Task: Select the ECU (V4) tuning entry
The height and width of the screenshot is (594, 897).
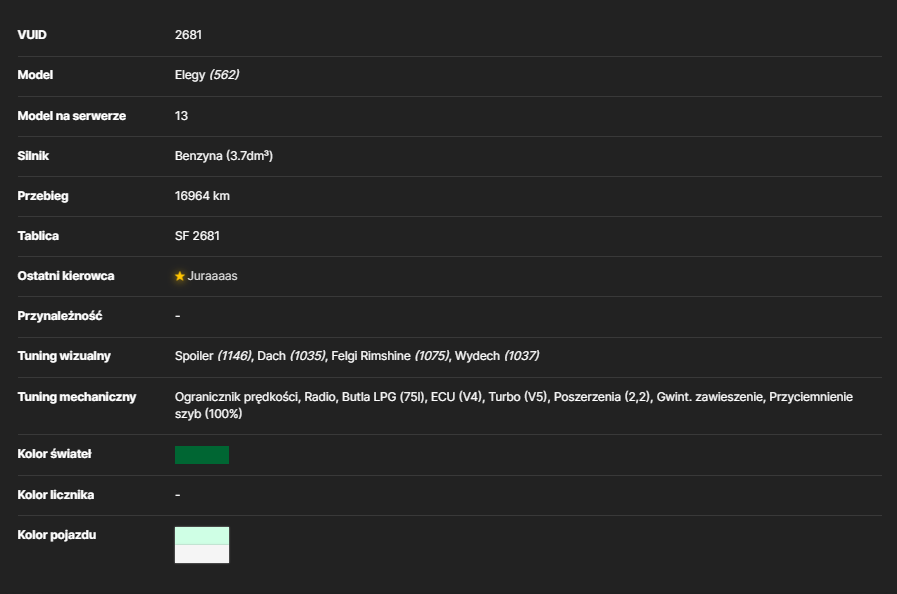Action: pyautogui.click(x=457, y=397)
